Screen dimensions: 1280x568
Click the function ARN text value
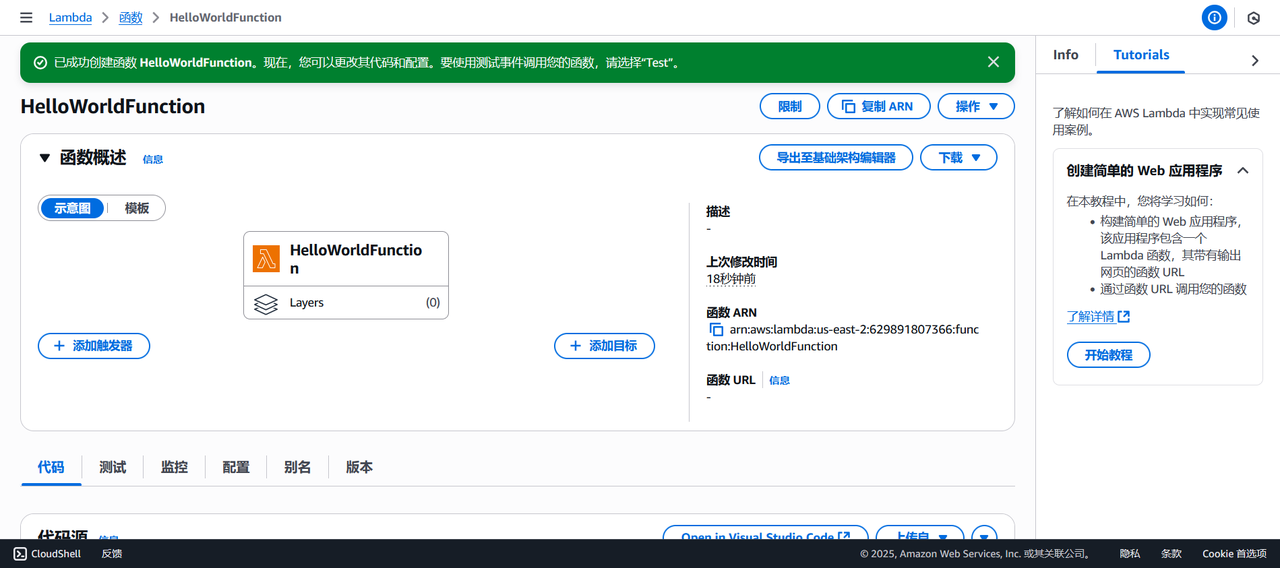click(x=843, y=338)
